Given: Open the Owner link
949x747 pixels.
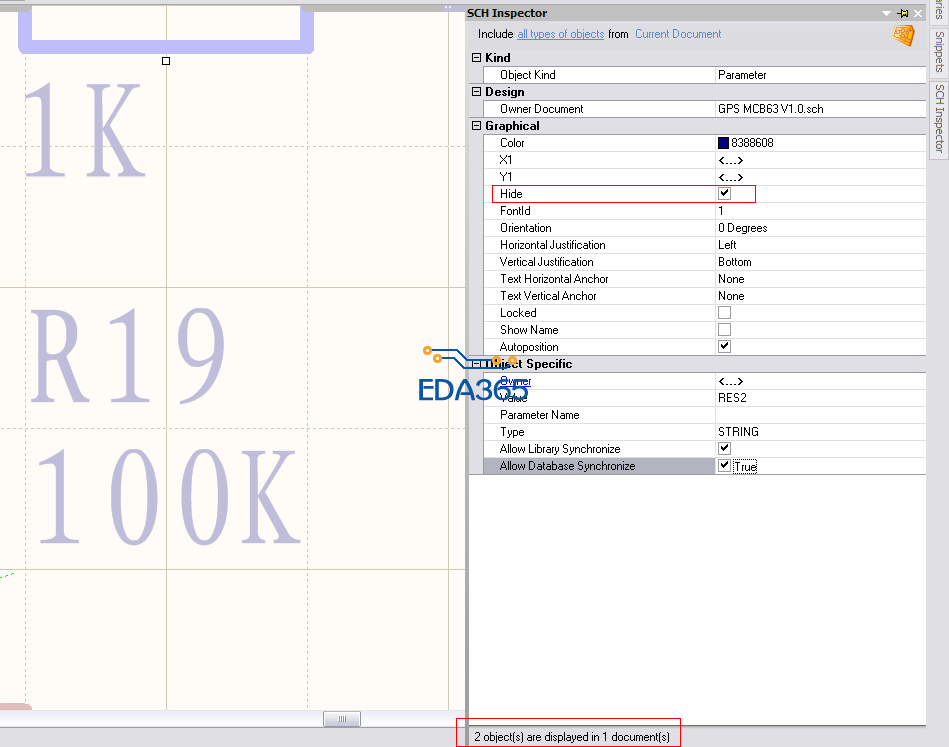Looking at the screenshot, I should point(516,381).
